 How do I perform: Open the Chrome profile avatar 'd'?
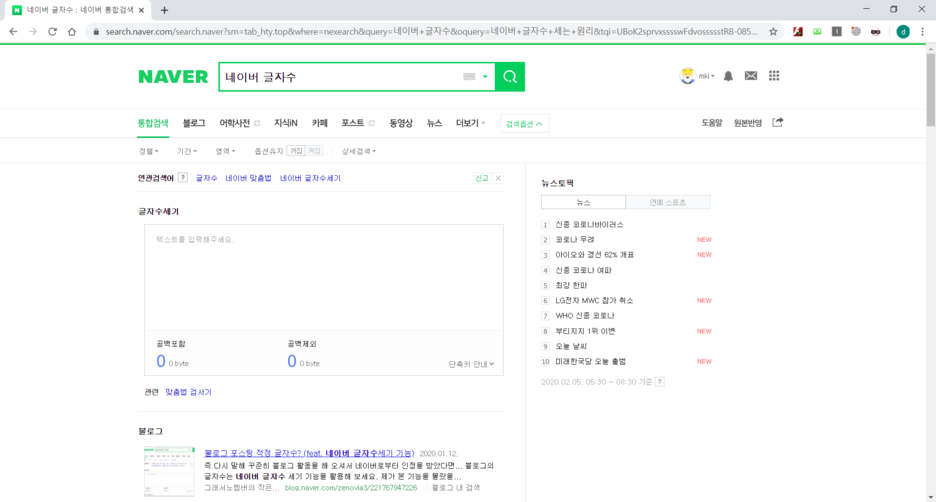tap(903, 32)
